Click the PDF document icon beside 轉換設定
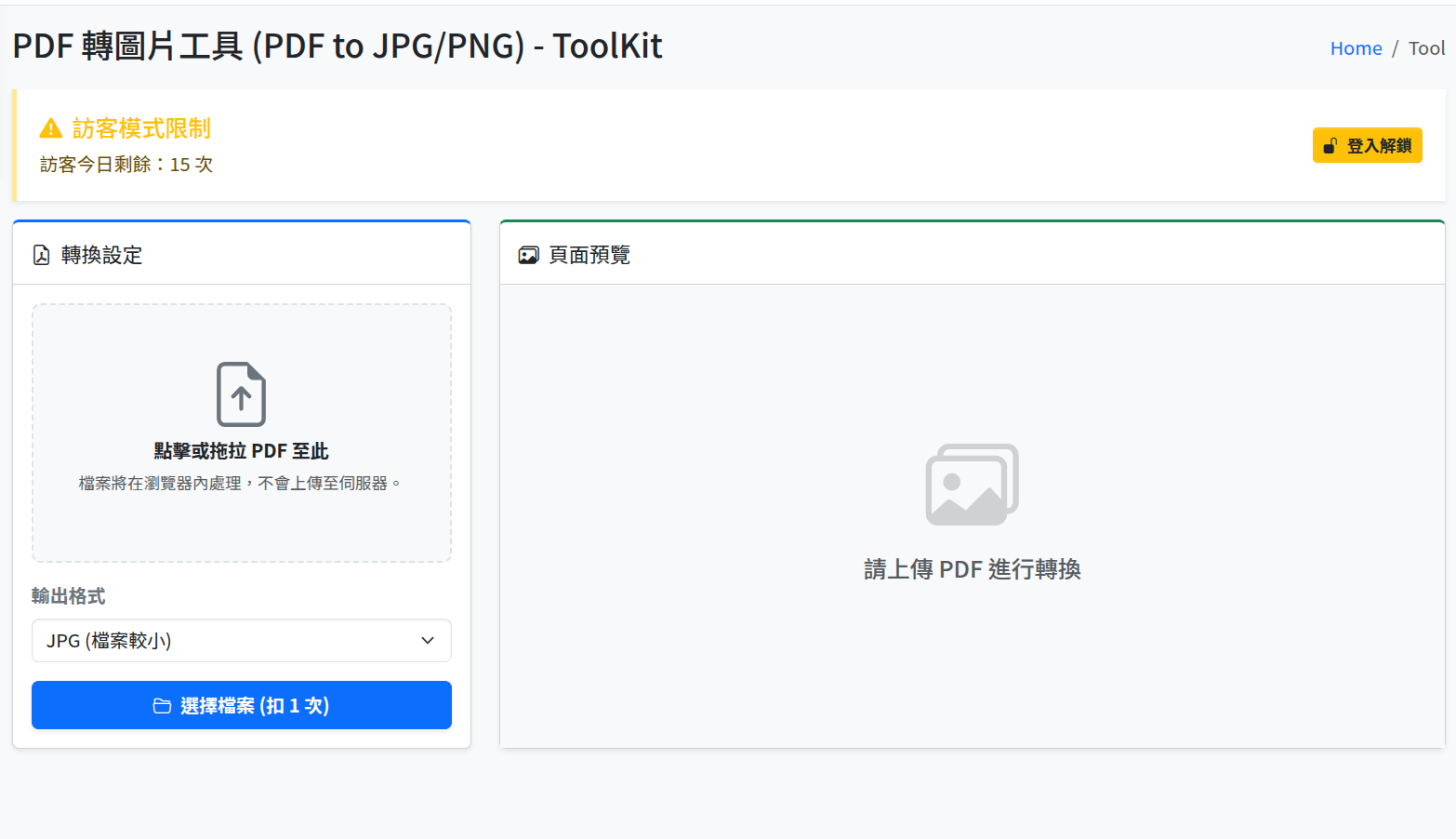1456x839 pixels. [x=40, y=255]
